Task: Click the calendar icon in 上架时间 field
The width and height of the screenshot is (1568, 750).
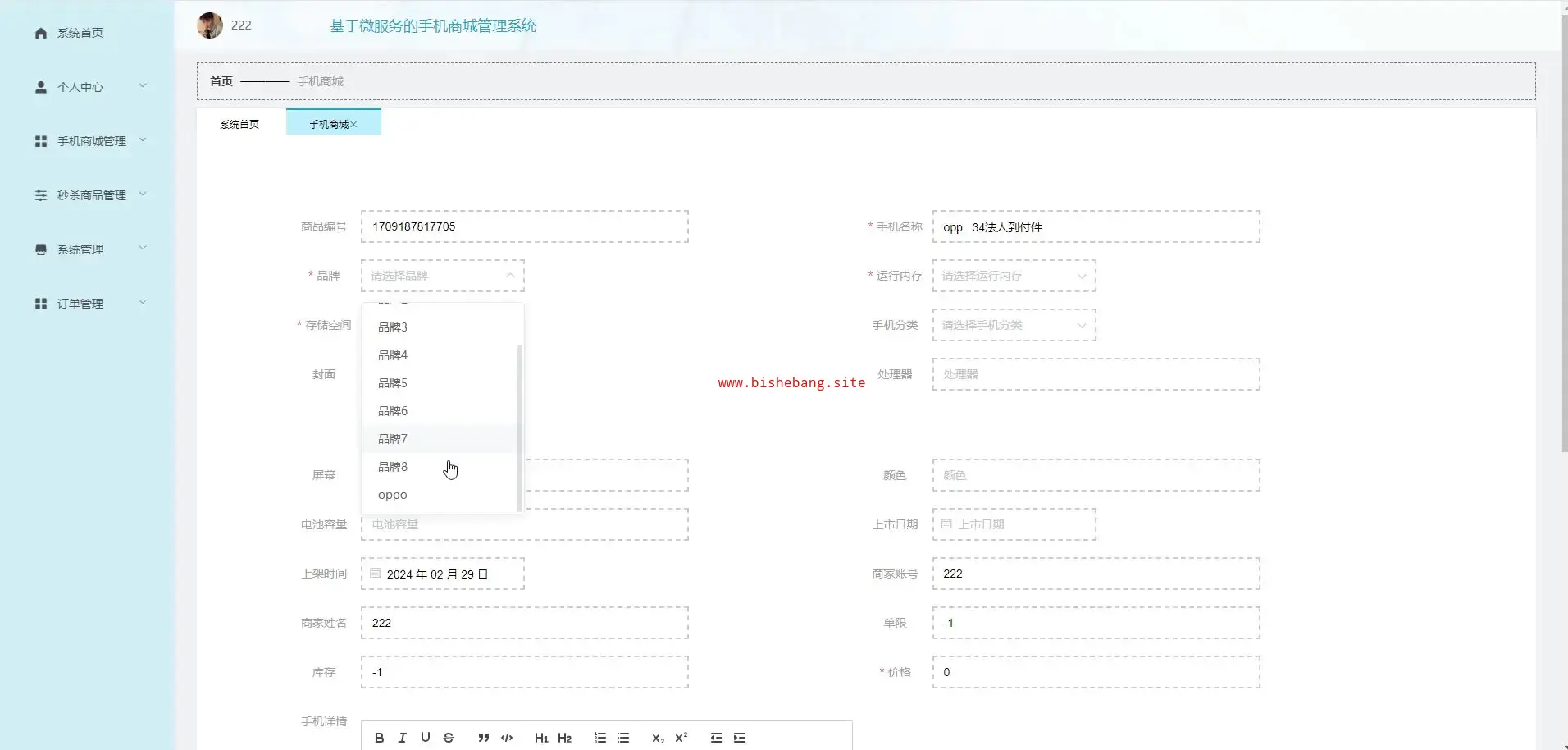Action: (x=375, y=573)
